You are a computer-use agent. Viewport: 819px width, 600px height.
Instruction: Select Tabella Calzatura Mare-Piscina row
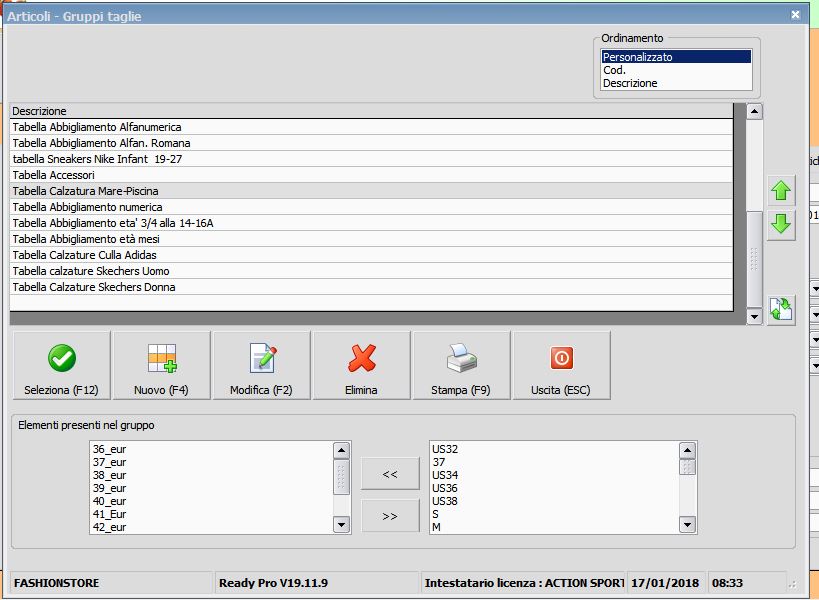click(85, 191)
